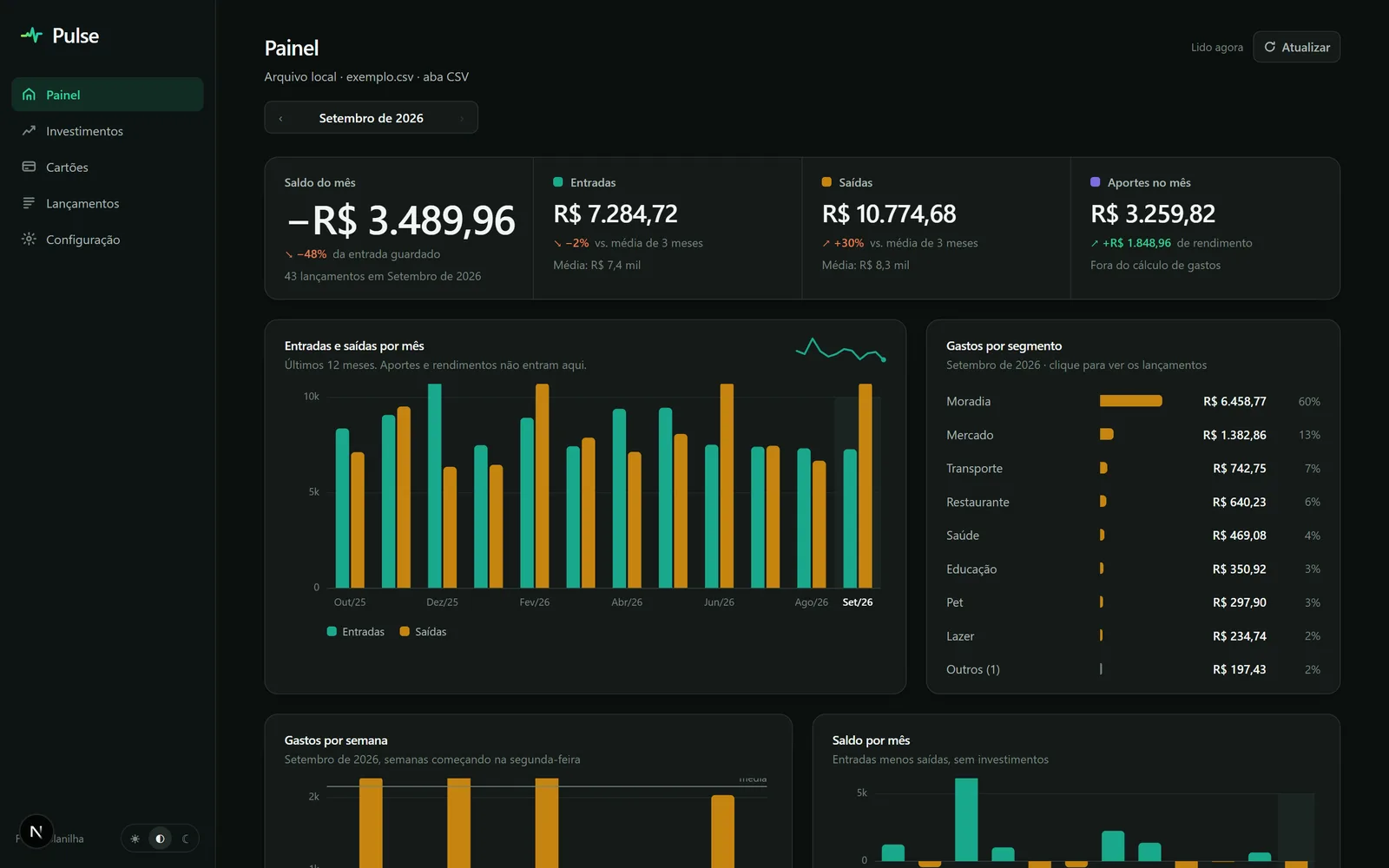Expand the Outros (1) segment row

[x=1133, y=669]
